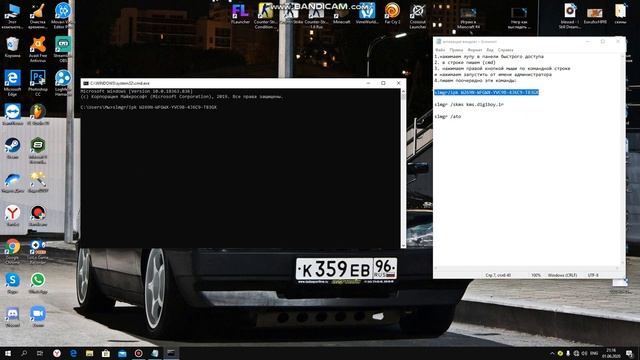The width and height of the screenshot is (640, 360).
Task: Open the volume control in system tray
Action: click(x=584, y=353)
